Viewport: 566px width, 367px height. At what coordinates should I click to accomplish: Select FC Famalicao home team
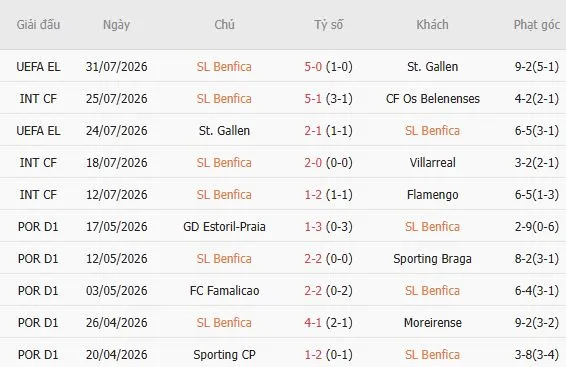pyautogui.click(x=224, y=291)
